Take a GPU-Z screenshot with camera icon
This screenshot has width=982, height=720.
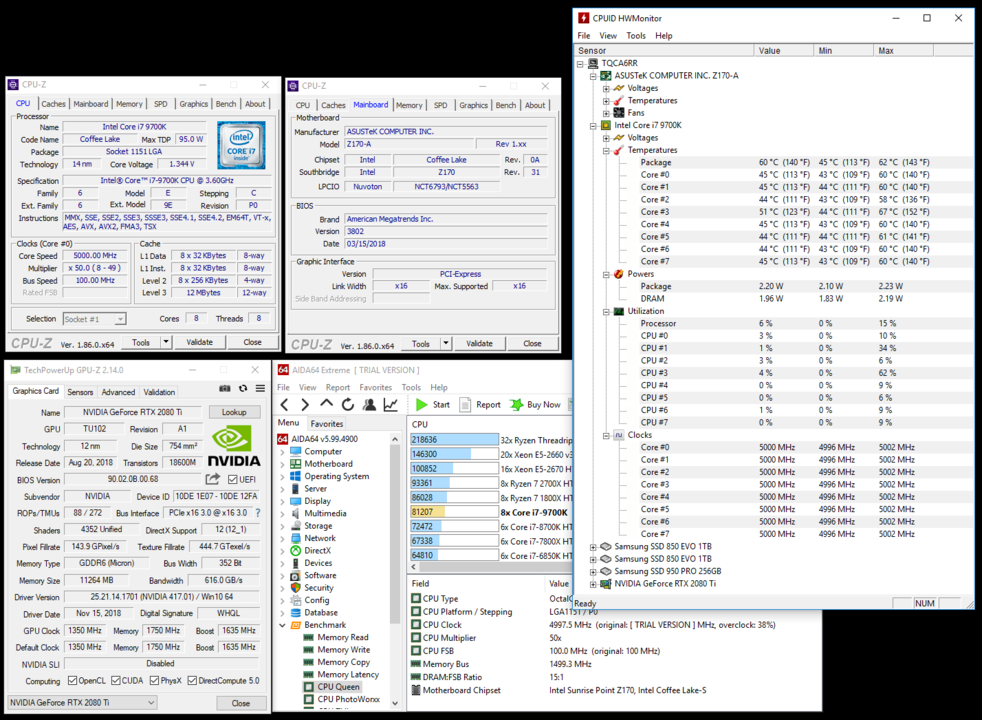[225, 389]
